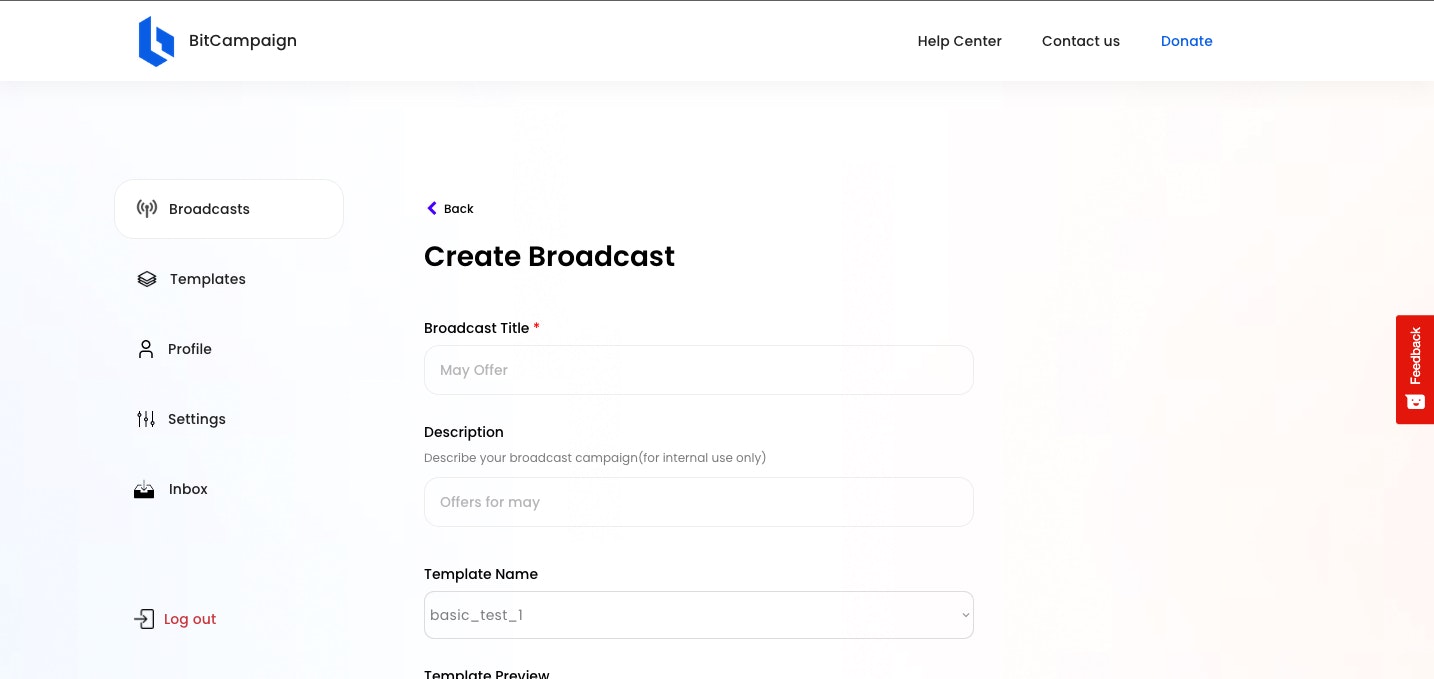Viewport: 1434px width, 679px height.
Task: Click the "Describe your broadcast campaign" hint text
Action: tap(595, 458)
